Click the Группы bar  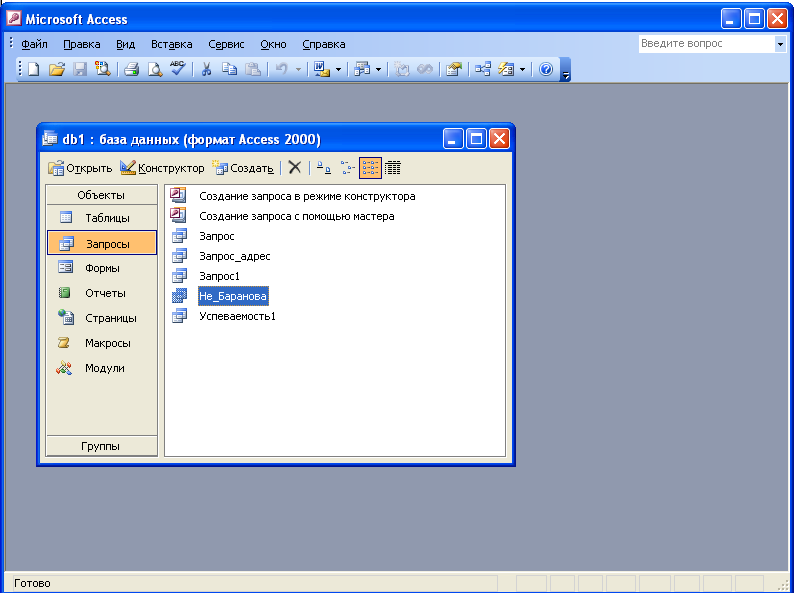(x=101, y=446)
